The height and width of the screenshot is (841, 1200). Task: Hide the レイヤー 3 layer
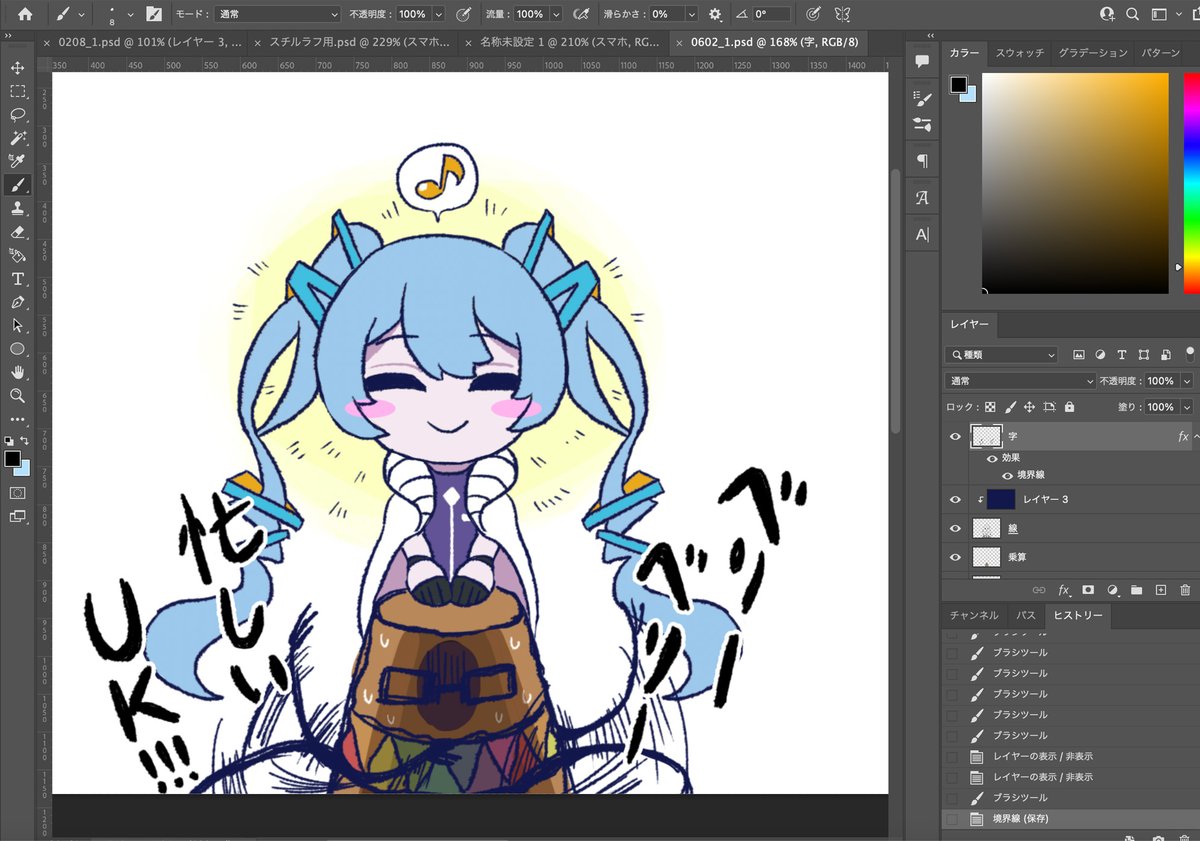pos(955,500)
